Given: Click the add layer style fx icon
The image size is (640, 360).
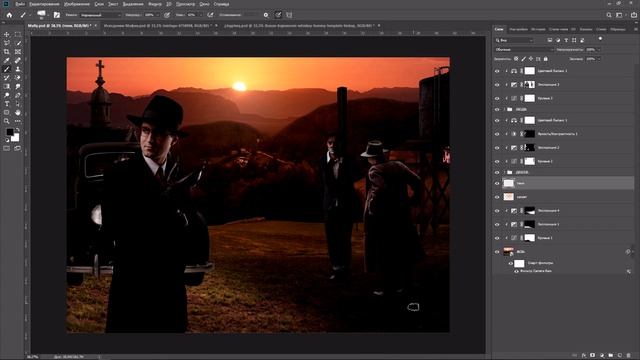Looking at the screenshot, I should [584, 356].
